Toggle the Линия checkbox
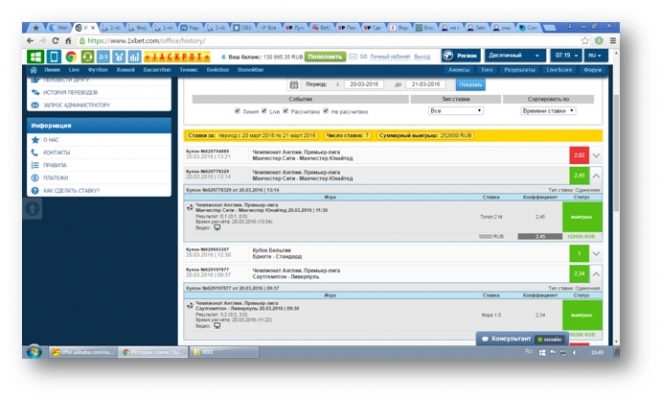The height and width of the screenshot is (400, 661). click(237, 111)
